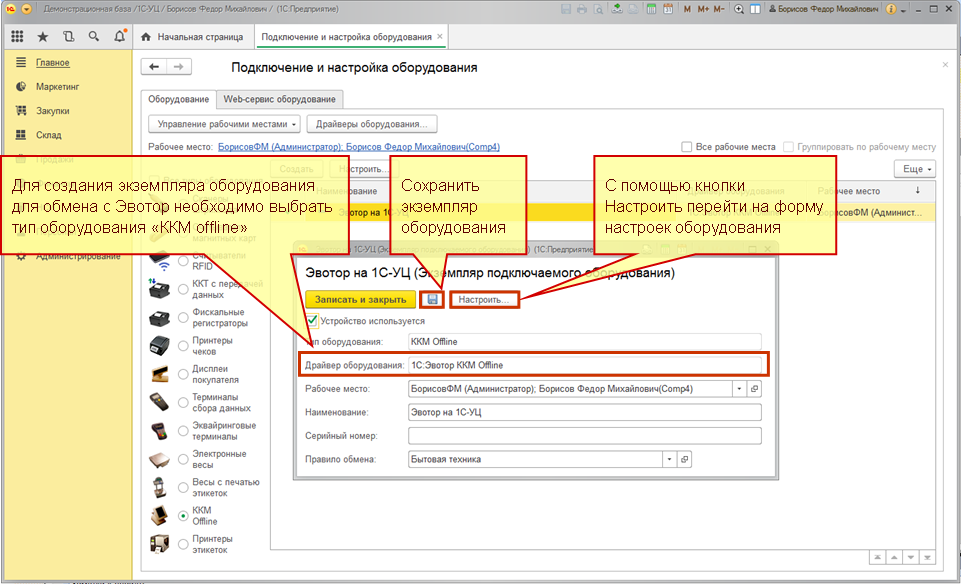Click the M- memory subtract button

coord(719,9)
